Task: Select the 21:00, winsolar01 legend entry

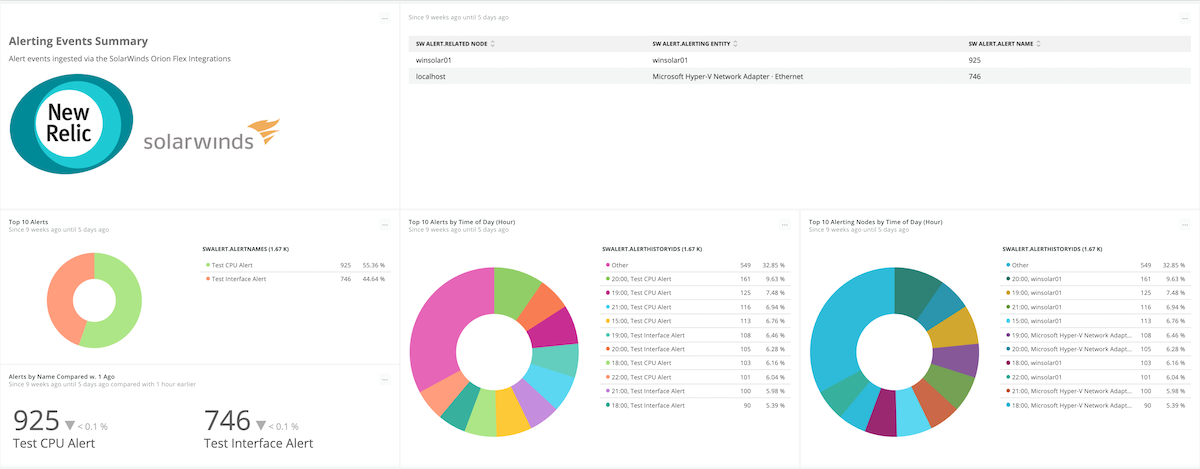Action: click(x=1097, y=307)
